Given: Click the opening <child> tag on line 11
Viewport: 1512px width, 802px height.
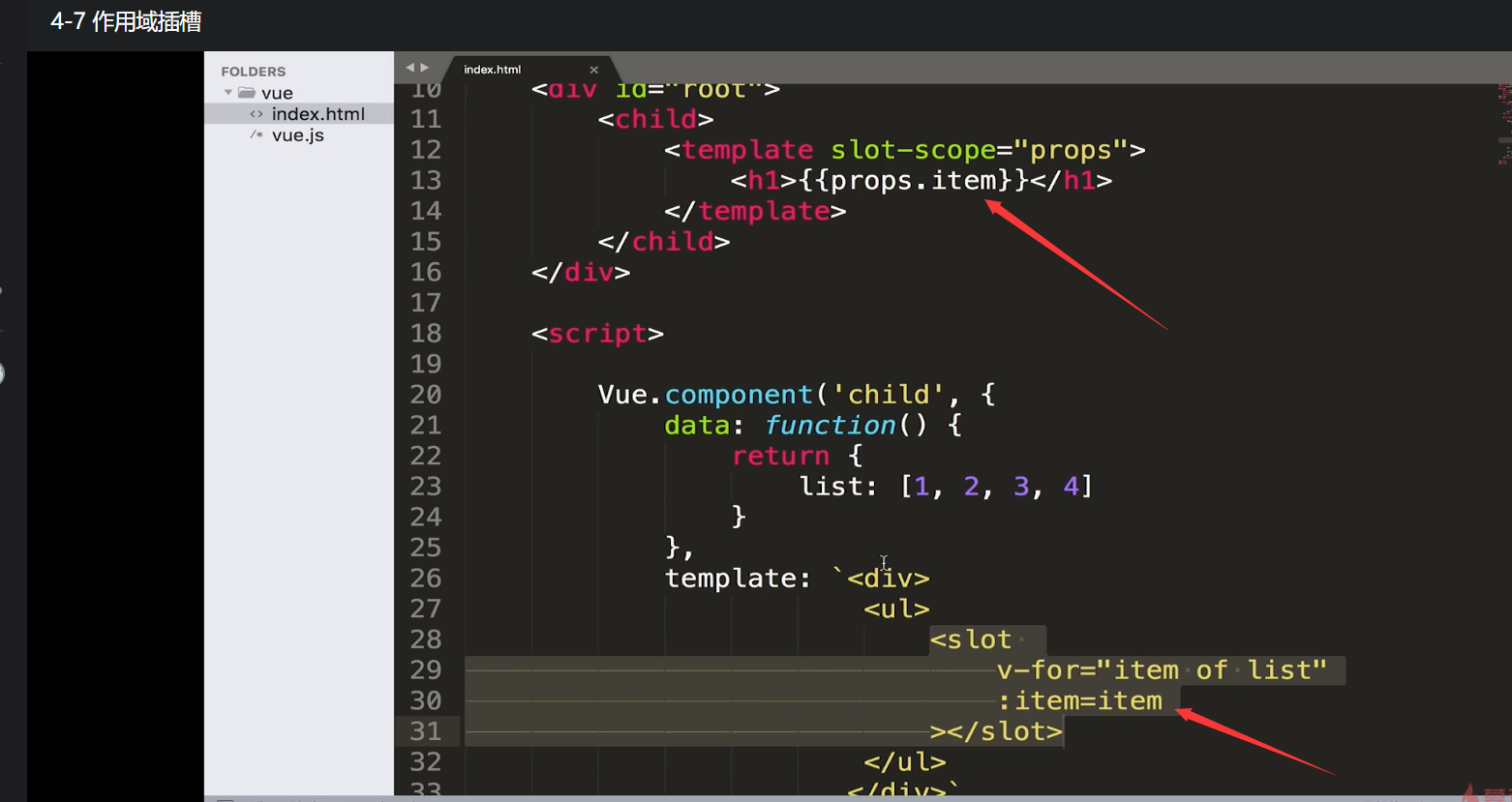Looking at the screenshot, I should (655, 119).
